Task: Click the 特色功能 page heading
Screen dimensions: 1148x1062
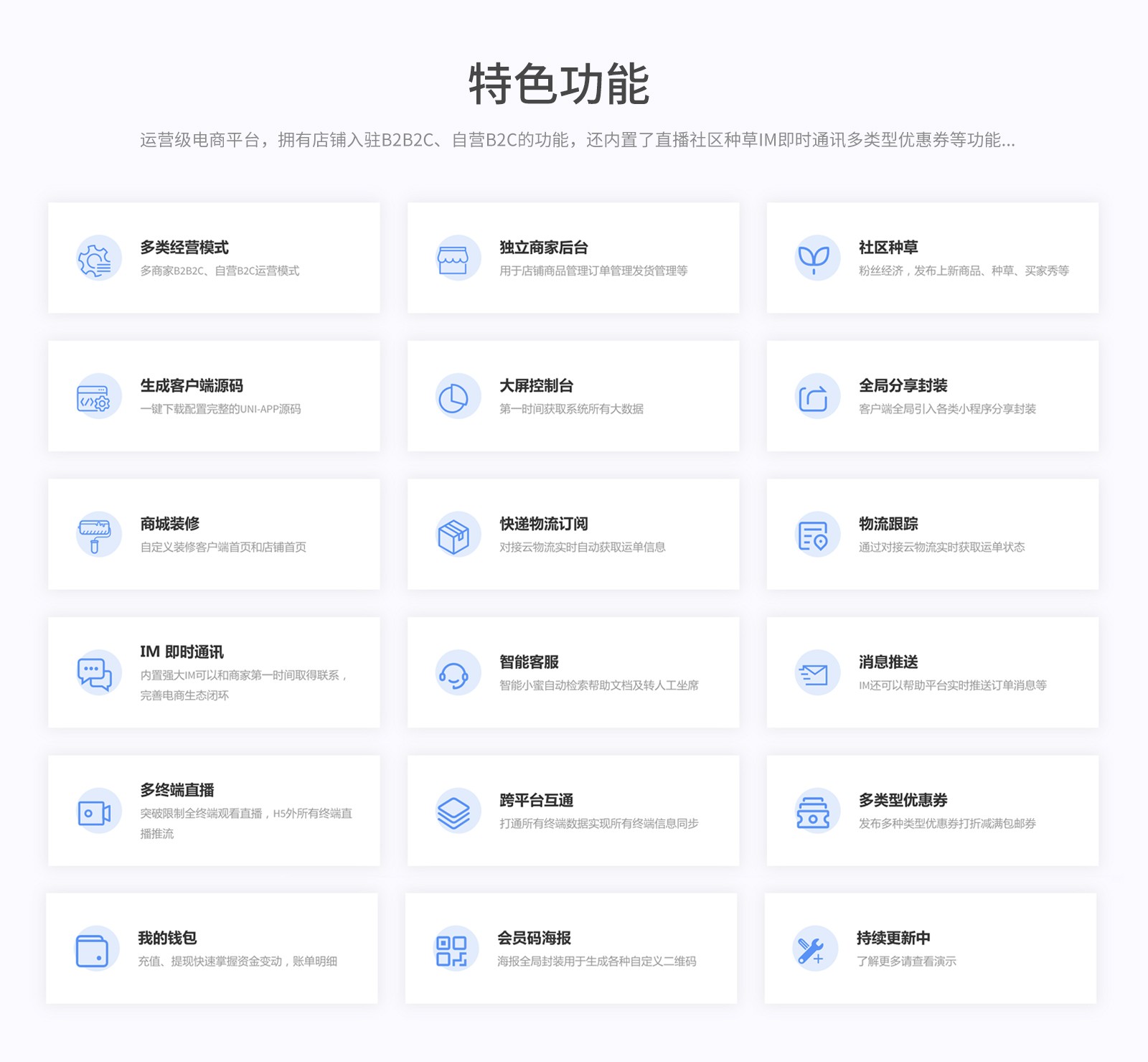Action: tap(559, 85)
